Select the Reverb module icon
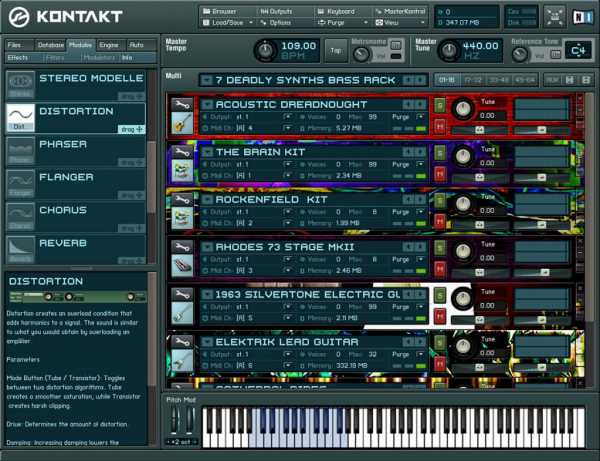600x461 pixels. coord(20,249)
